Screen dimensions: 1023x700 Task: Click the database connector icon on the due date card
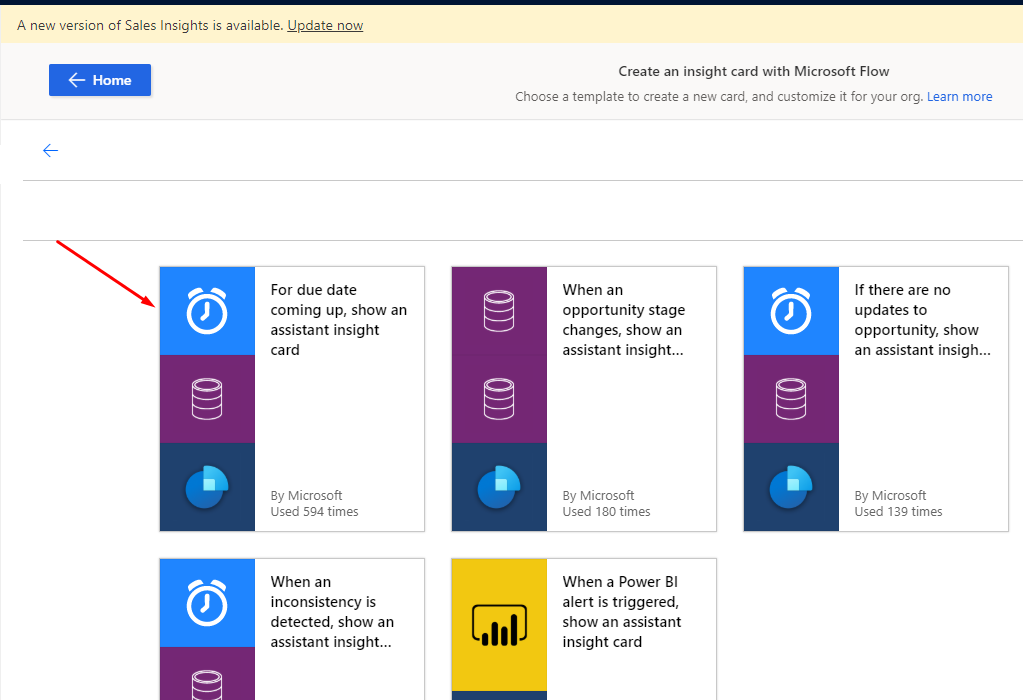[207, 398]
